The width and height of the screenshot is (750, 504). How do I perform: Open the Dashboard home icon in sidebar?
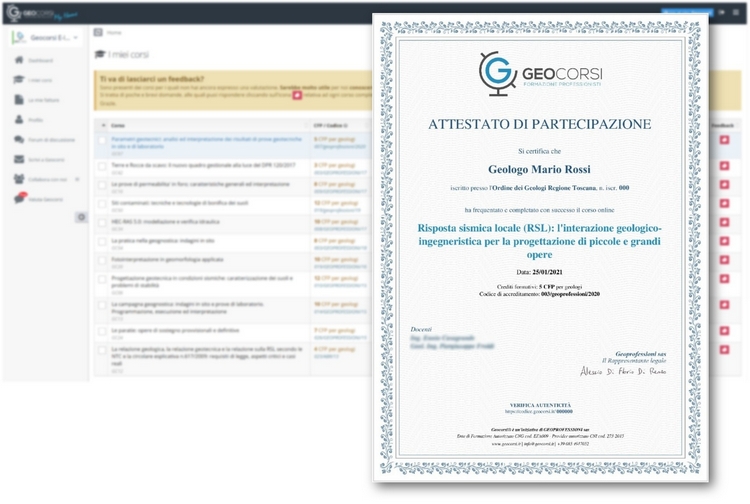(19, 60)
